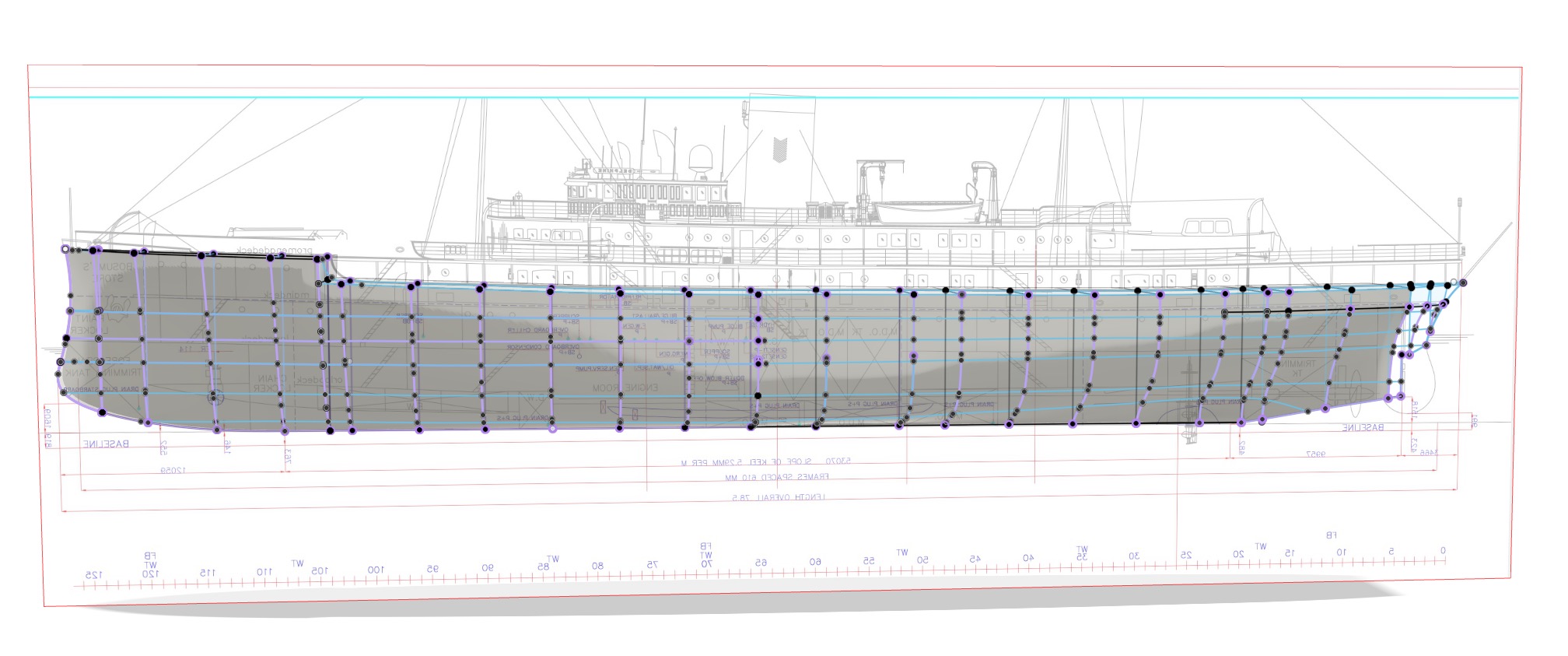Click frame number 45 on the ruler
The image size is (1568, 656).
click(x=975, y=559)
